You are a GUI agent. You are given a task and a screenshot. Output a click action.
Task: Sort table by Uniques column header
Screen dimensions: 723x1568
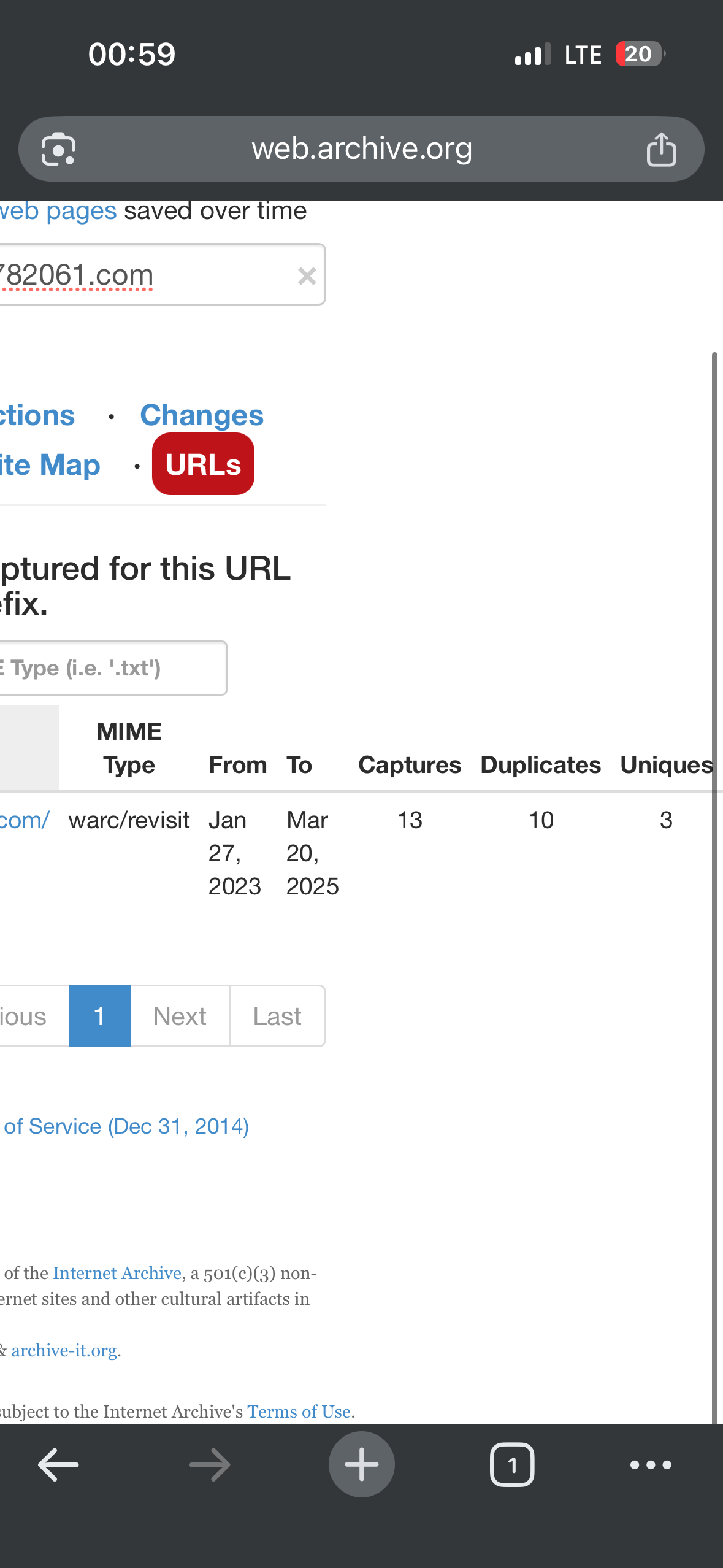666,765
